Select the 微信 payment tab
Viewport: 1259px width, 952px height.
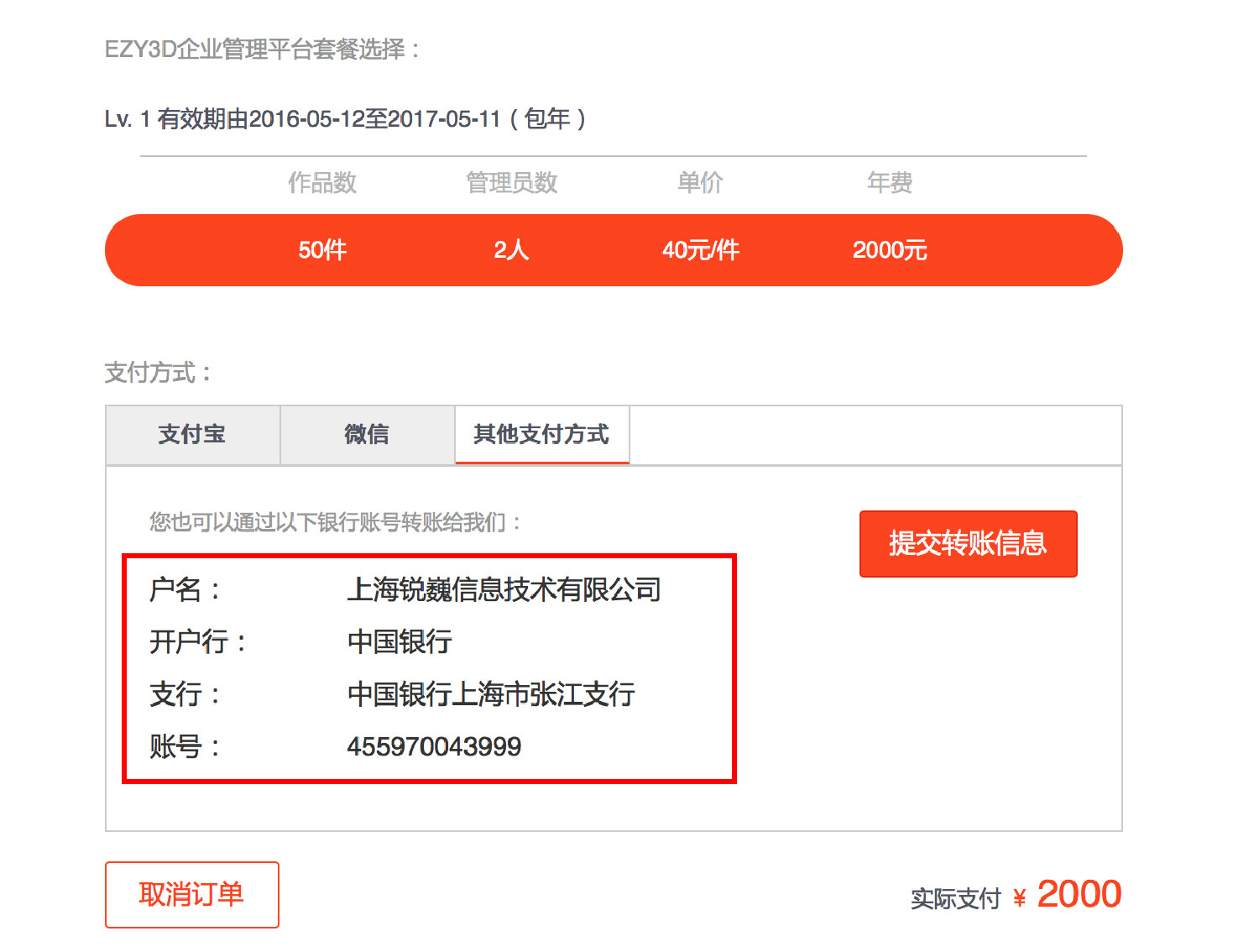367,435
